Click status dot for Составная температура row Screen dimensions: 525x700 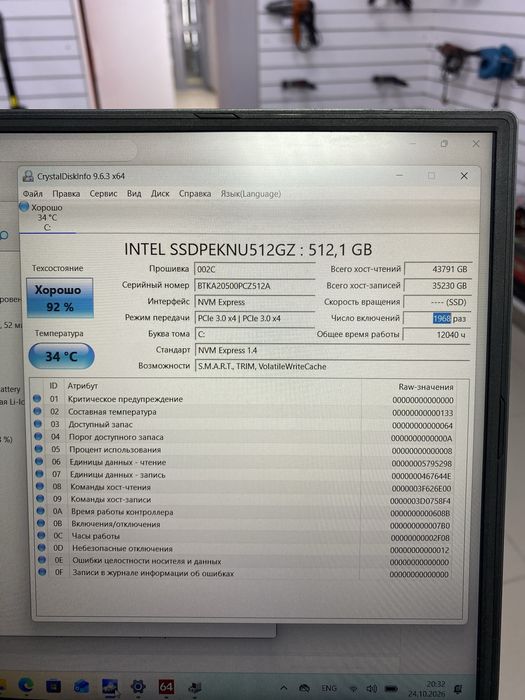(38, 411)
